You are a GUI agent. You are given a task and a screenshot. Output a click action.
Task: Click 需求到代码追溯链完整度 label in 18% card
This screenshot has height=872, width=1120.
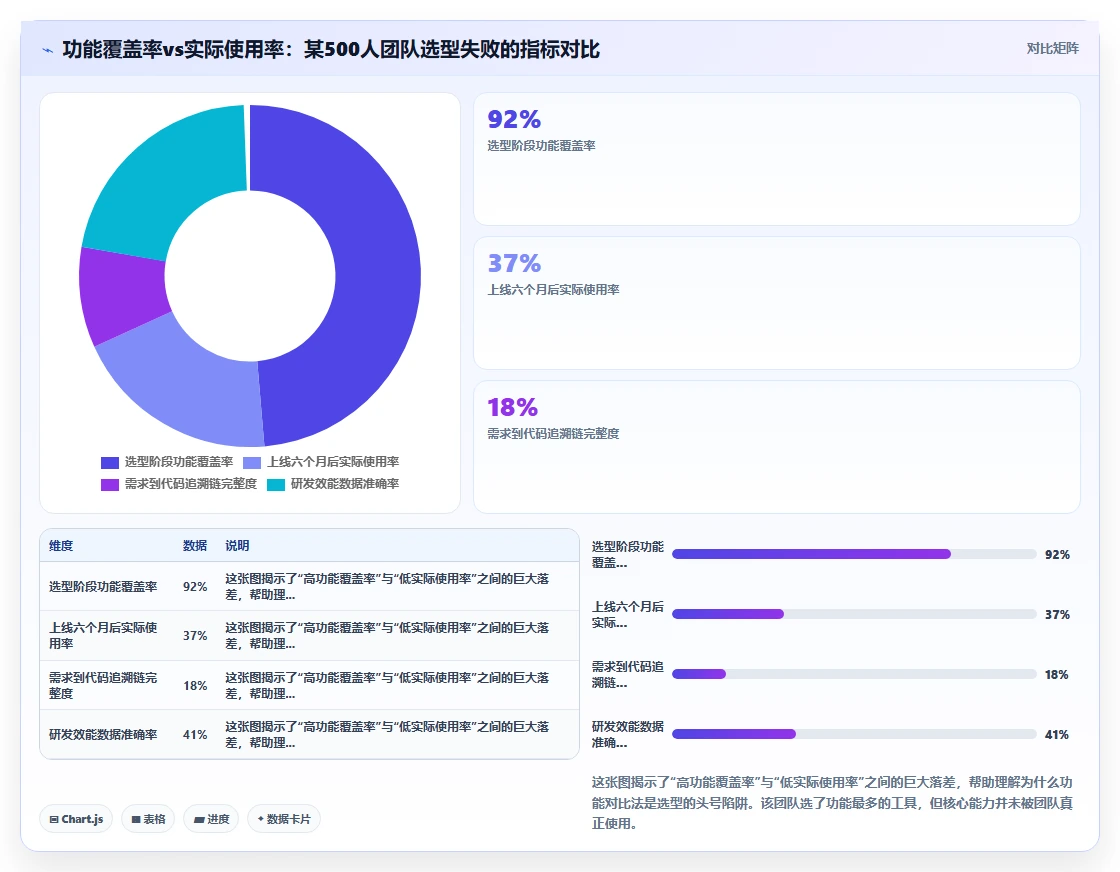coord(554,434)
